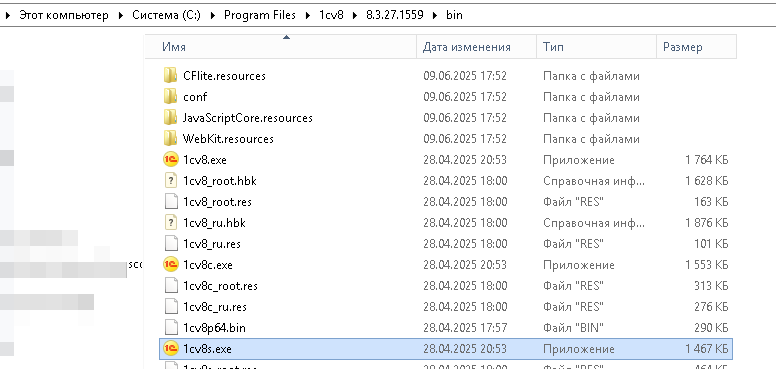The height and width of the screenshot is (369, 776).
Task: Click the 290 КБ size value
Action: pos(711,328)
